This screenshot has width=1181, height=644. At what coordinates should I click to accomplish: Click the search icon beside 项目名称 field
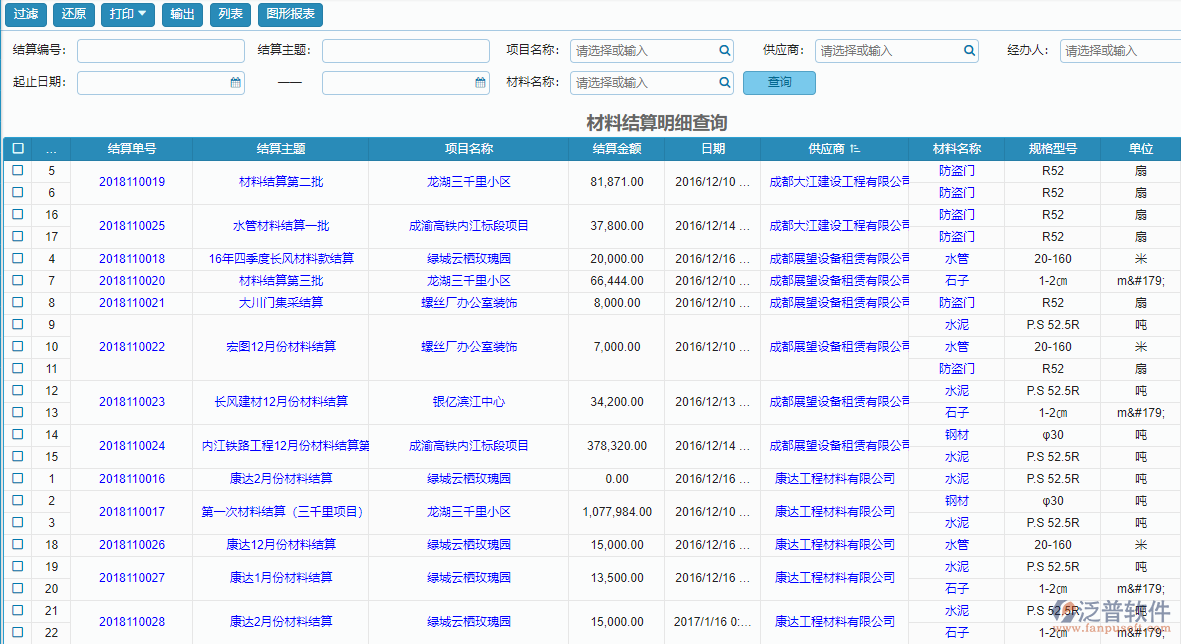coord(724,48)
